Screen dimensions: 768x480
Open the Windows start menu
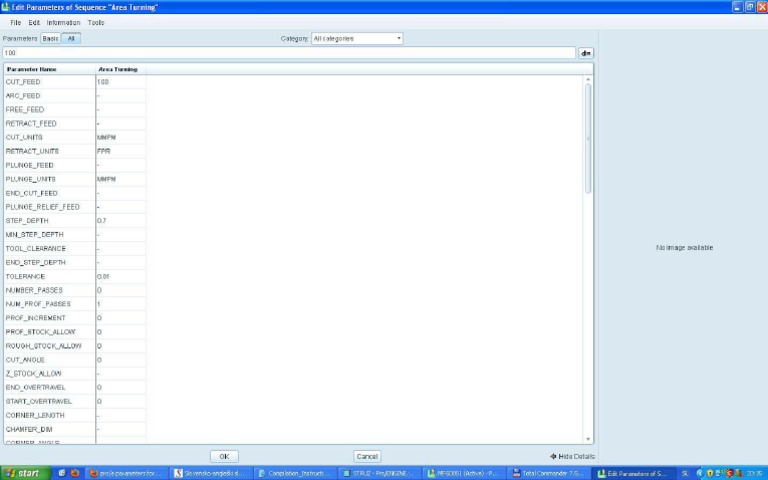tap(25, 473)
